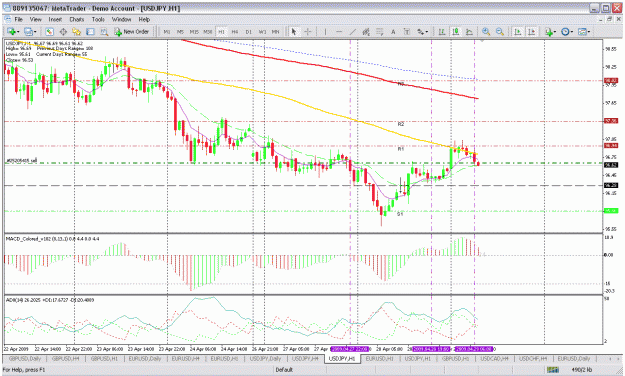Click the connection status bars icon
Viewport: 625px width, 376px height.
pyautogui.click(x=552, y=370)
